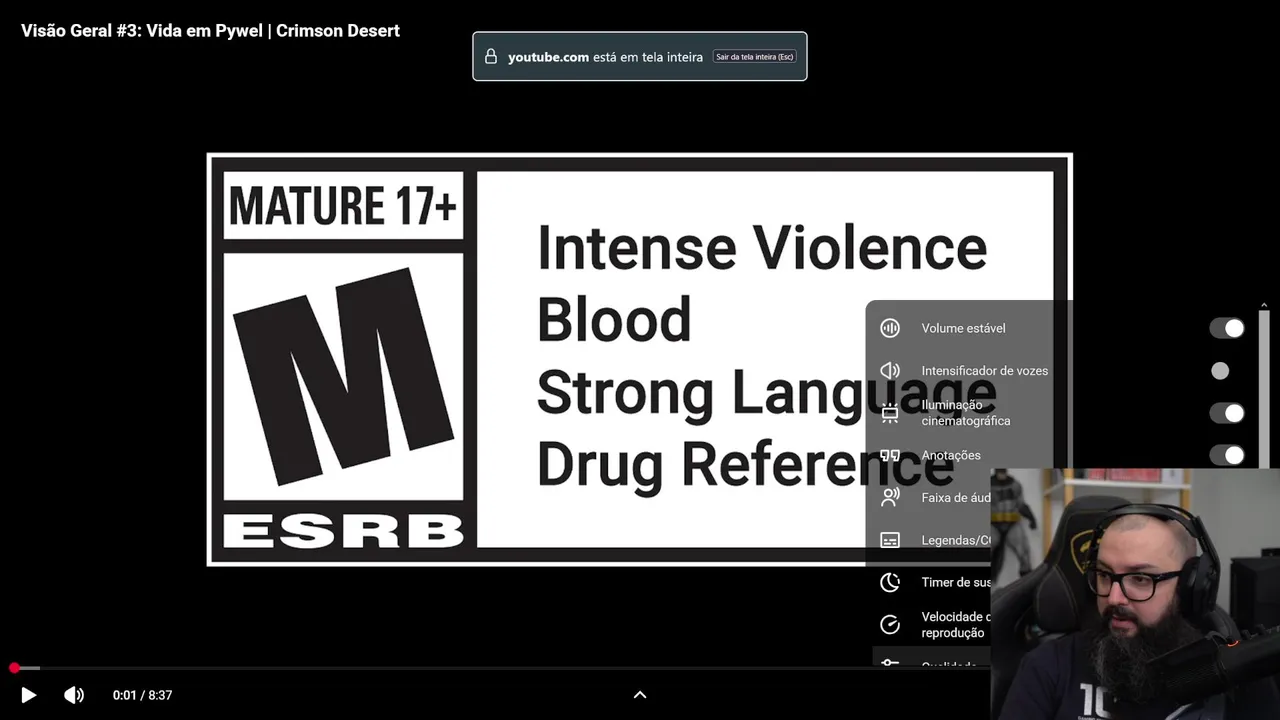This screenshot has height=720, width=1280.
Task: Select the Anotações menu entry
Action: 1060,455
